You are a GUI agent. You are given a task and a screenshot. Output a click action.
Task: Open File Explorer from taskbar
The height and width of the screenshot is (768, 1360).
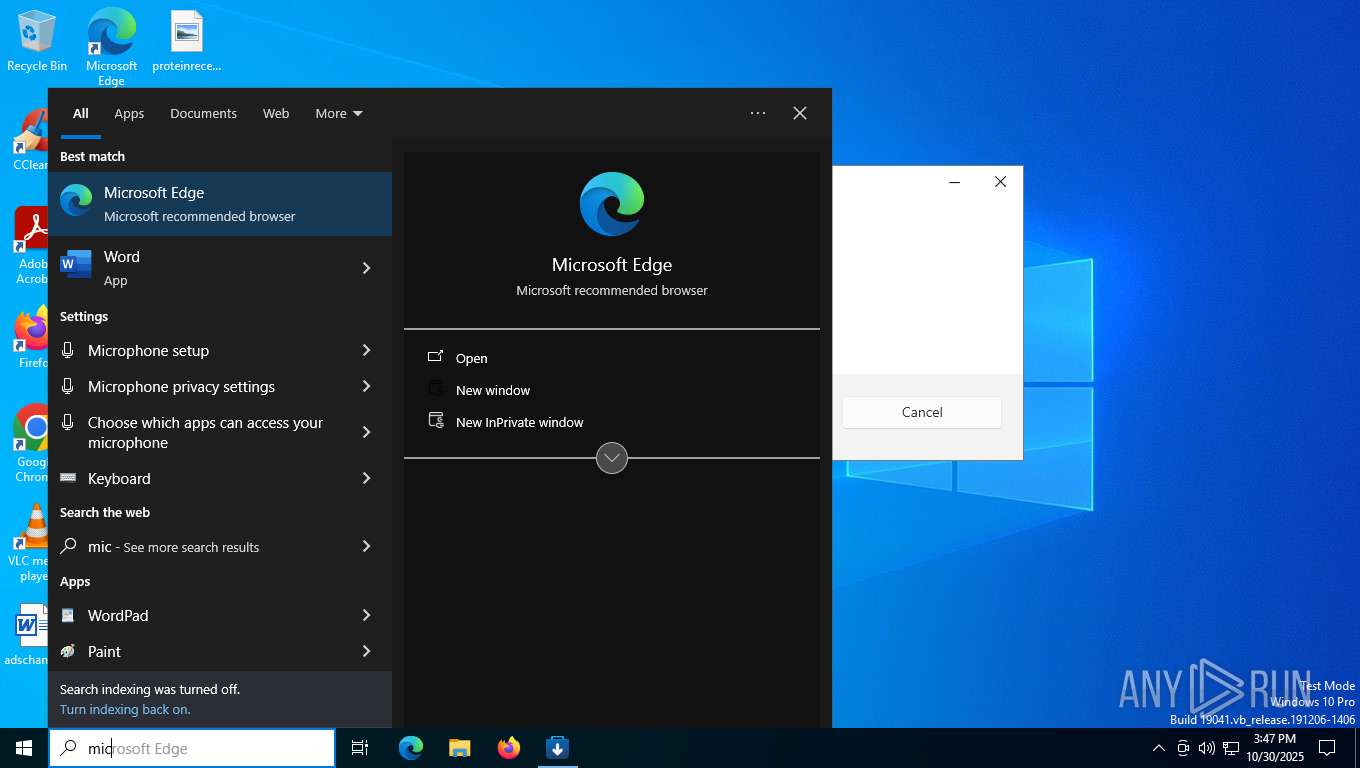tap(460, 748)
